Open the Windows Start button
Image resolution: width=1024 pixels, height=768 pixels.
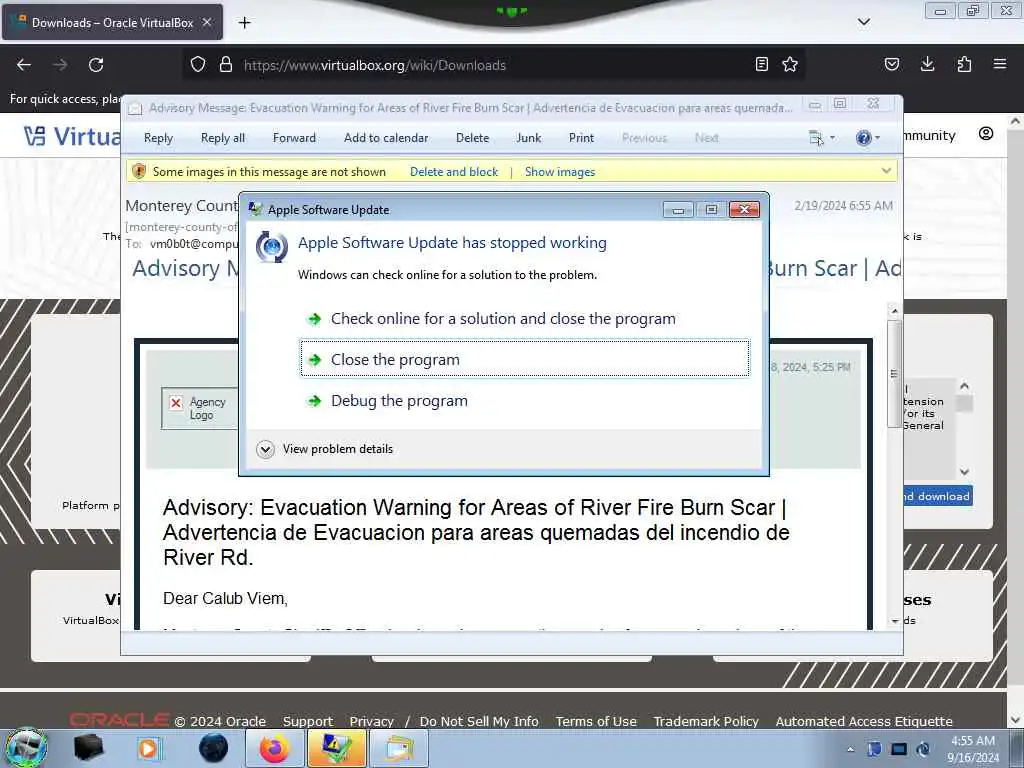click(26, 748)
